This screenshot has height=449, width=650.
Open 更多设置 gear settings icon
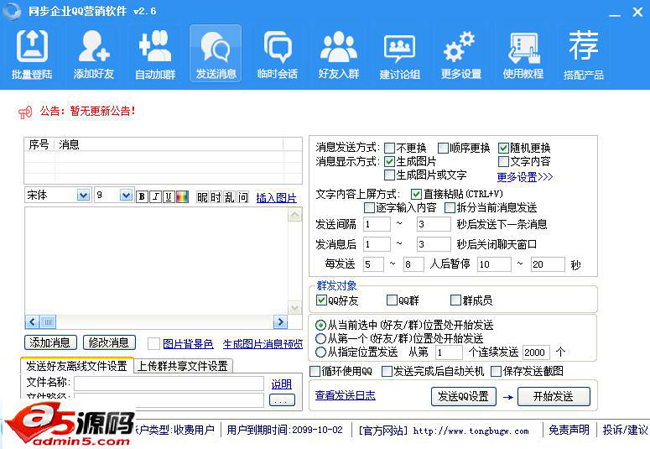460,54
